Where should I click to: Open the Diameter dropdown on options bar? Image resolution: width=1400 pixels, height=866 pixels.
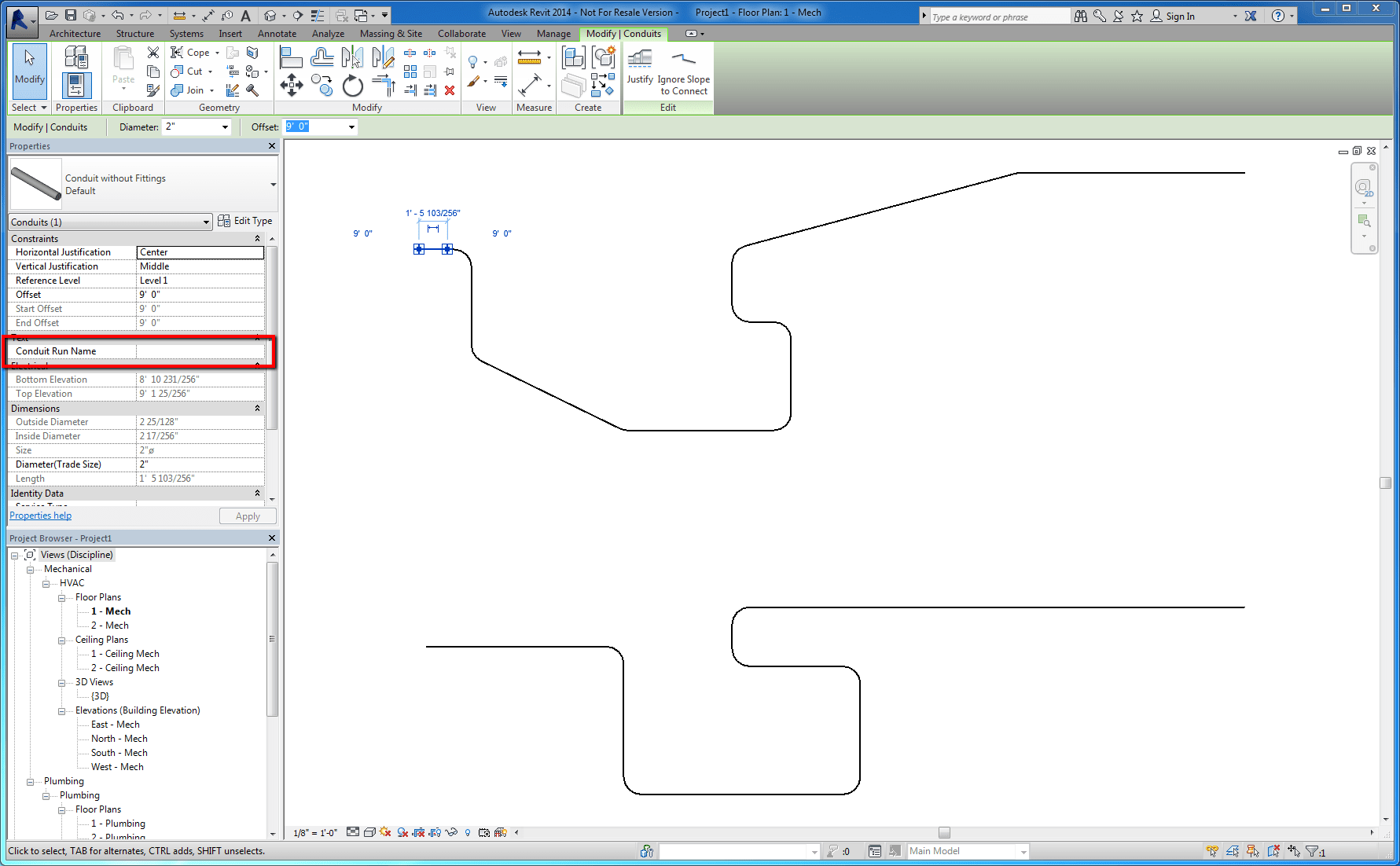pos(224,127)
